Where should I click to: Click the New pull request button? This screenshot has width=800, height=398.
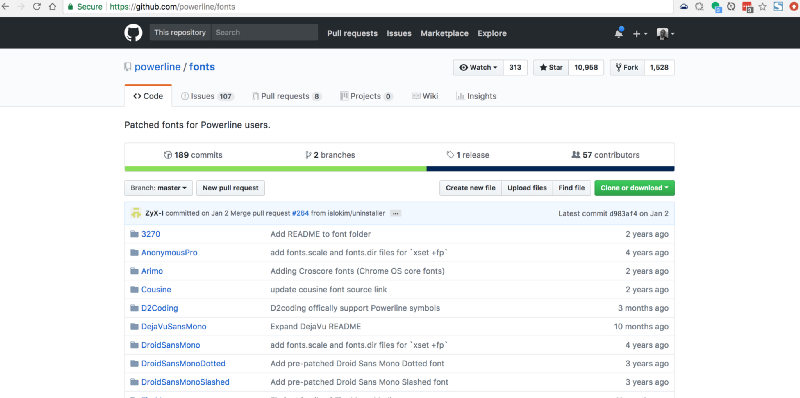(x=231, y=188)
